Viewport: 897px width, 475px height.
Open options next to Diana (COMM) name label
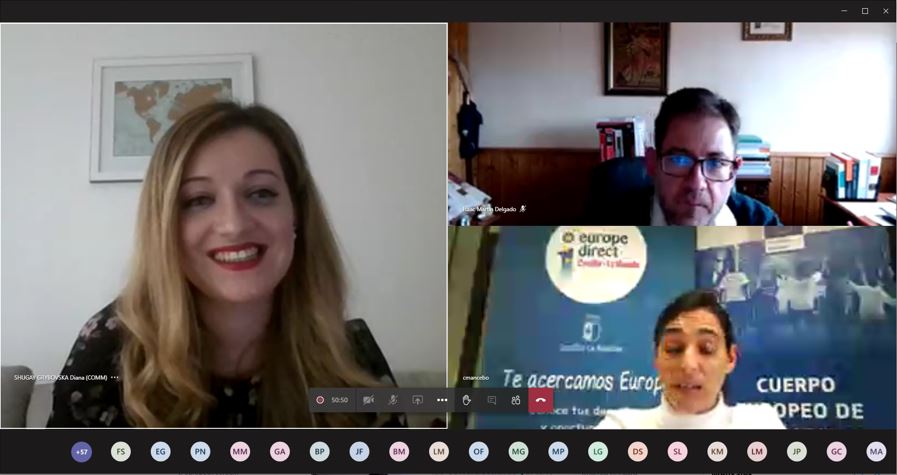[x=115, y=378]
